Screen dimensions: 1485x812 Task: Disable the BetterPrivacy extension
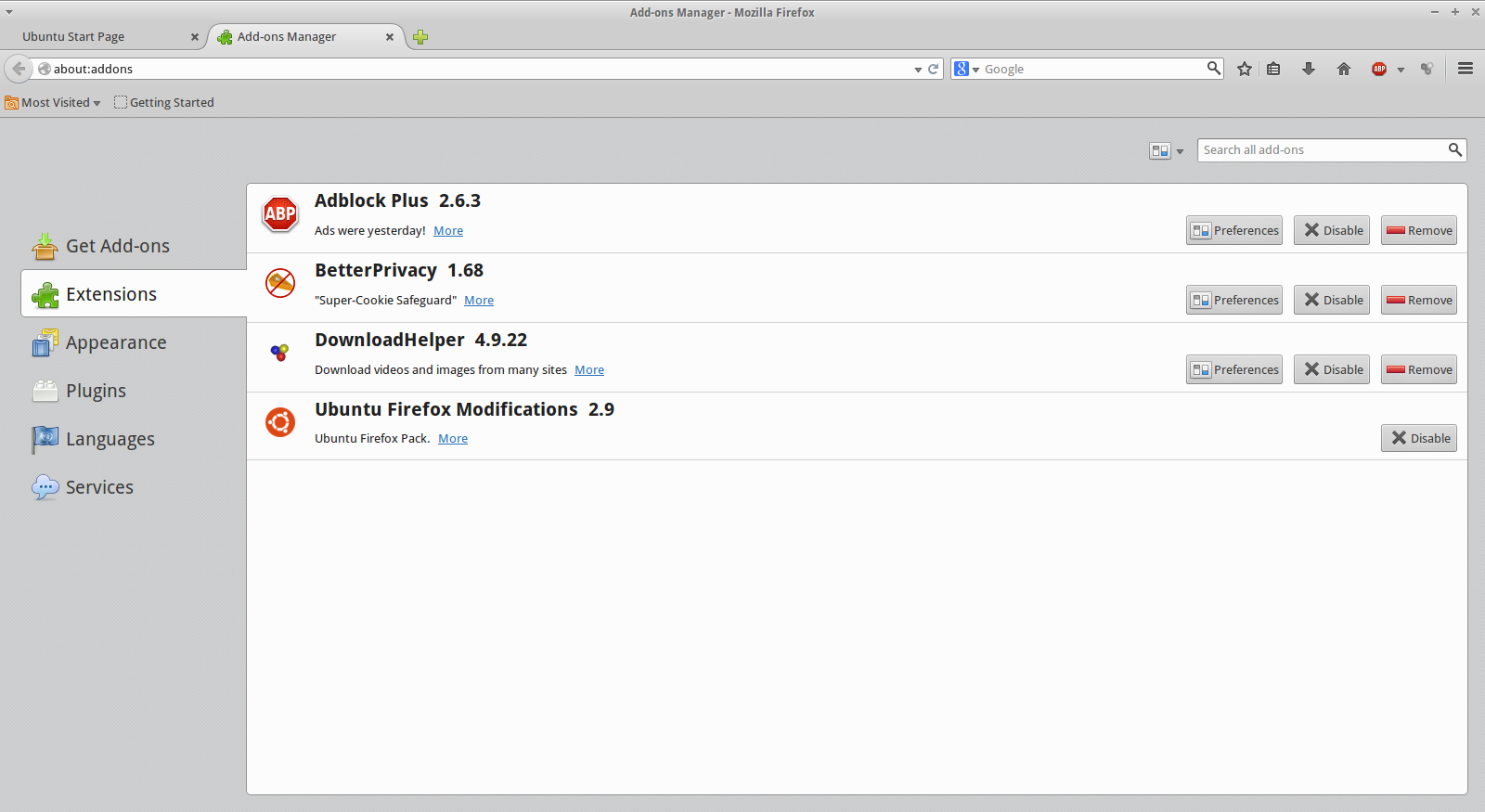tap(1332, 300)
